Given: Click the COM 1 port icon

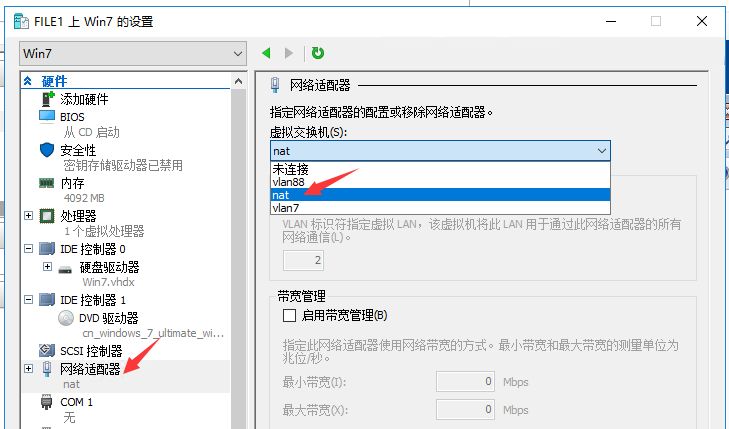Looking at the screenshot, I should 46,402.
